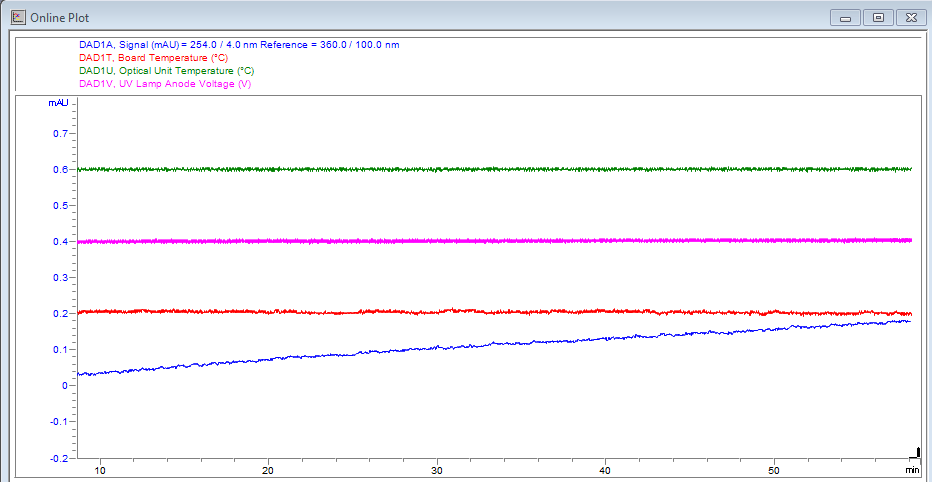932x482 pixels.
Task: Minimize the Online Plot window
Action: 847,17
